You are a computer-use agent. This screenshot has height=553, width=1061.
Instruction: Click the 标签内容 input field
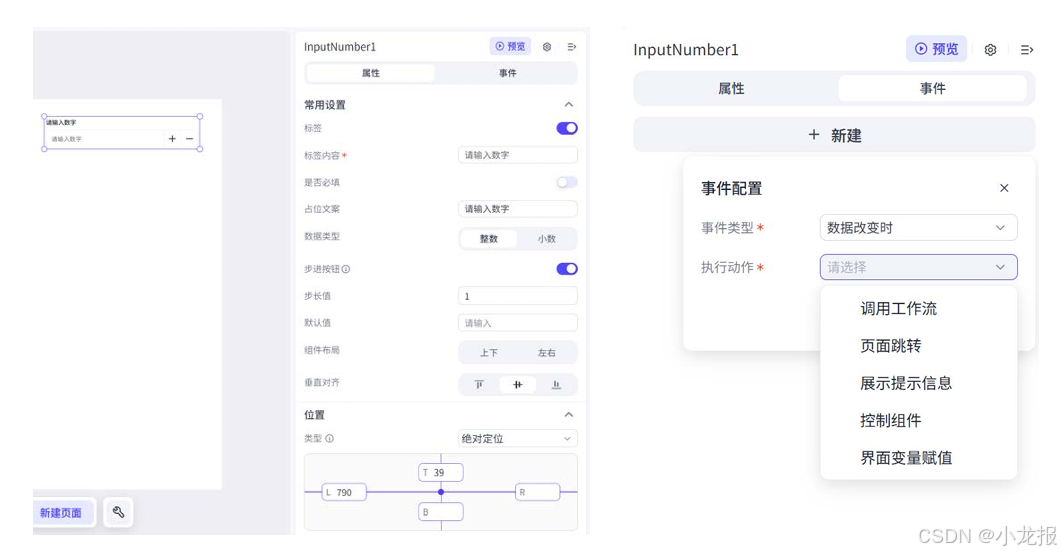[518, 155]
